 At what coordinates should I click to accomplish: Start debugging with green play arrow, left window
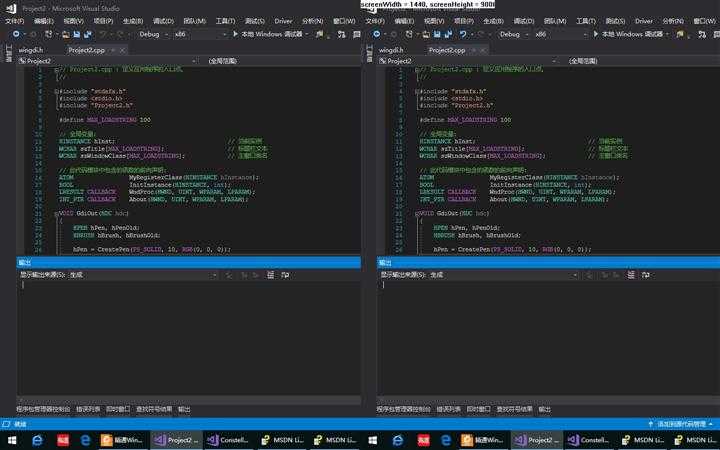(235, 34)
